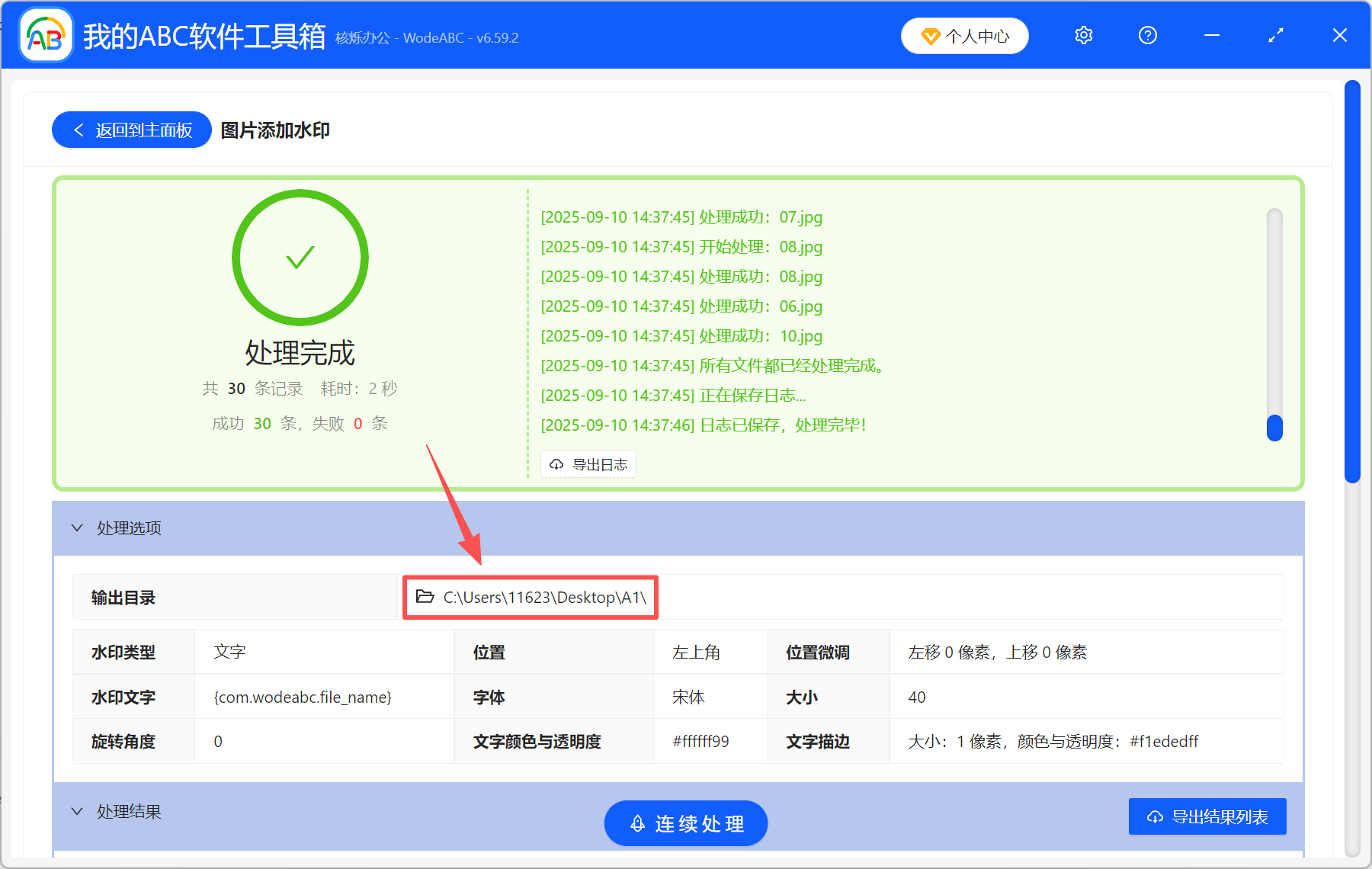The height and width of the screenshot is (869, 1372).
Task: Click the 左上角 position value
Action: pyautogui.click(x=696, y=653)
